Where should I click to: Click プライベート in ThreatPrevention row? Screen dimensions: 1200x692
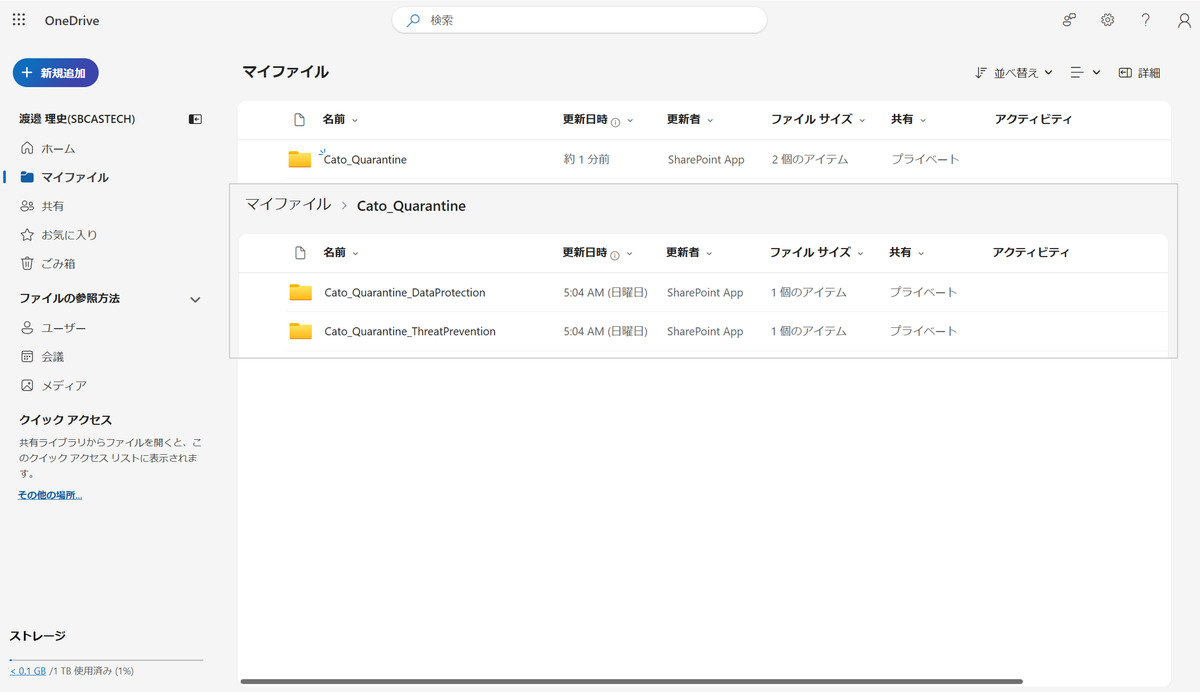point(924,332)
